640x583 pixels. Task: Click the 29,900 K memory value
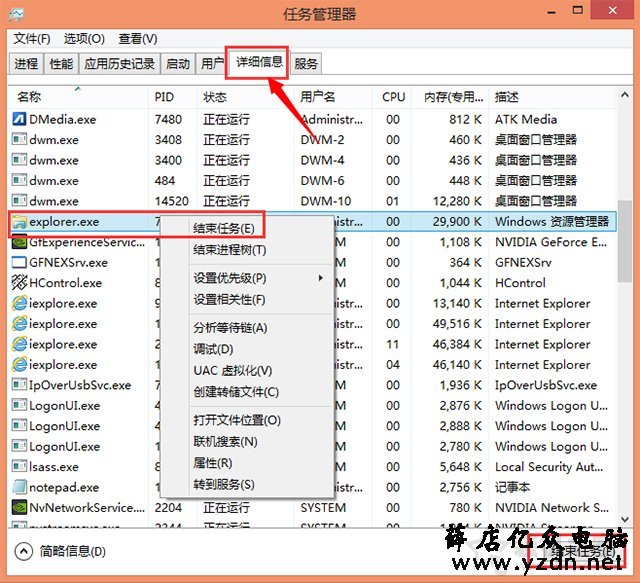pos(457,221)
